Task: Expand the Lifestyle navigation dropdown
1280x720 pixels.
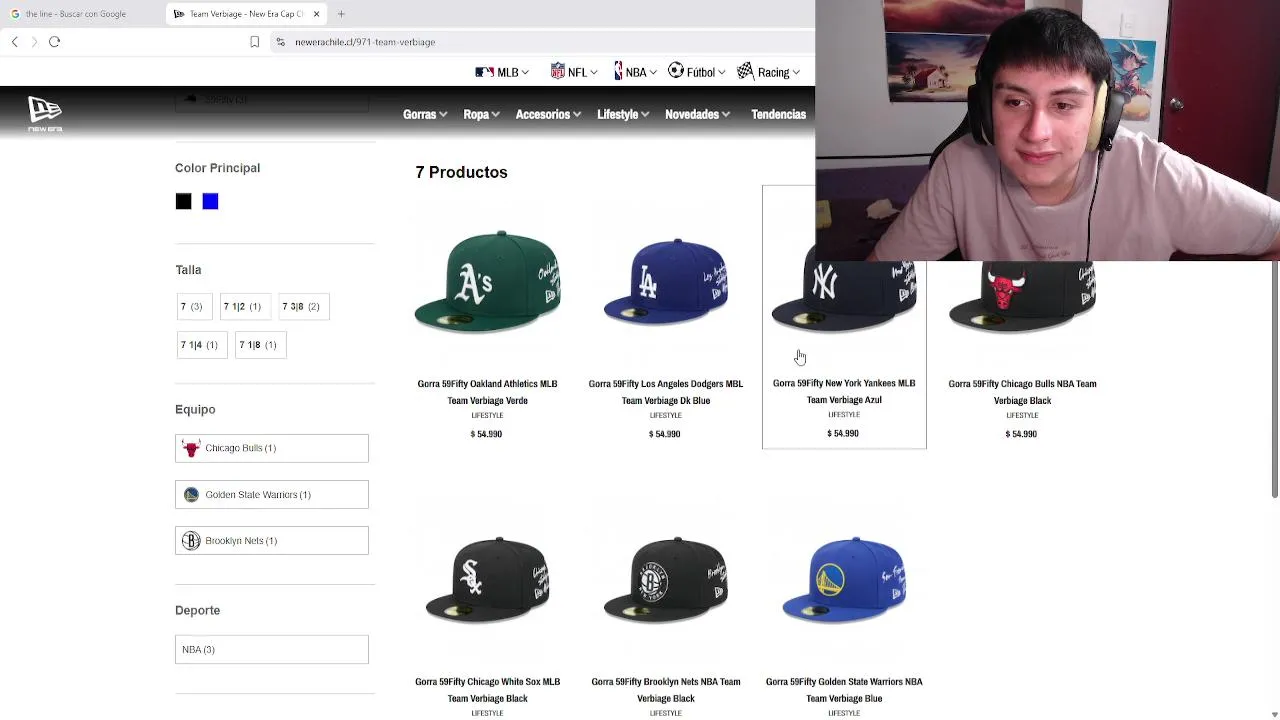Action: [623, 114]
